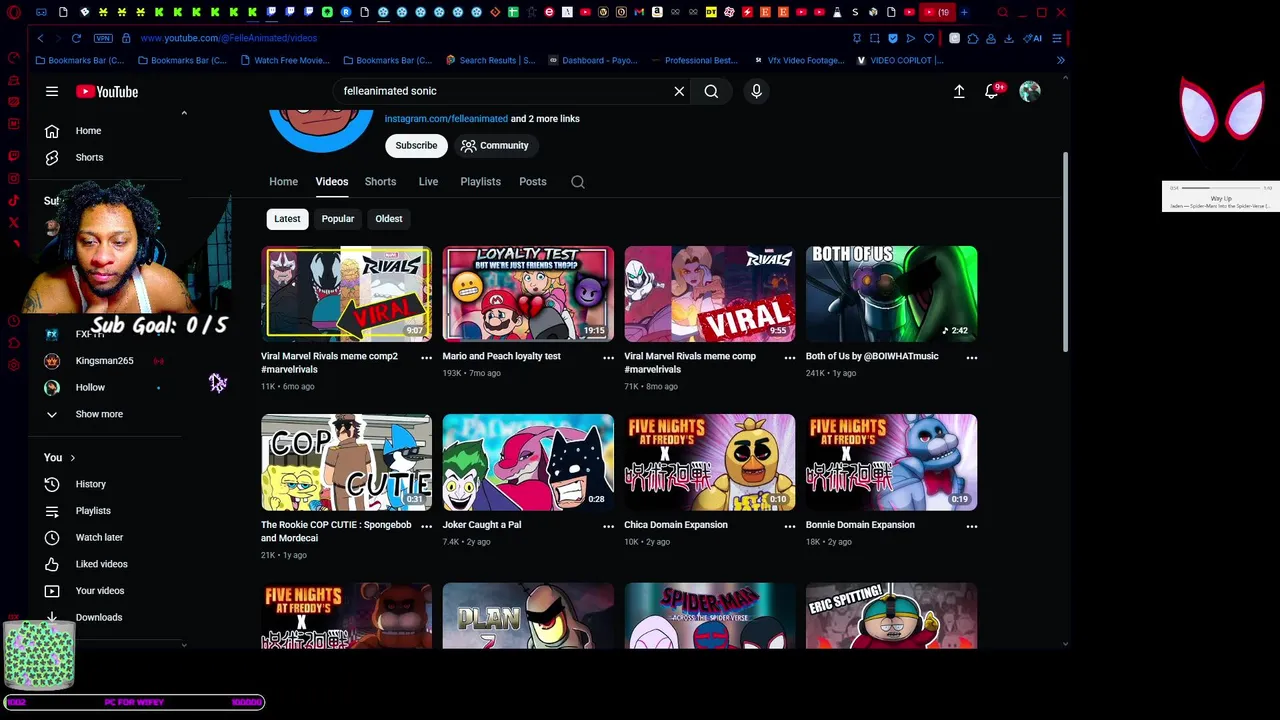Screen dimensions: 1280x720
Task: Click the browser address bar URL
Action: point(229,38)
